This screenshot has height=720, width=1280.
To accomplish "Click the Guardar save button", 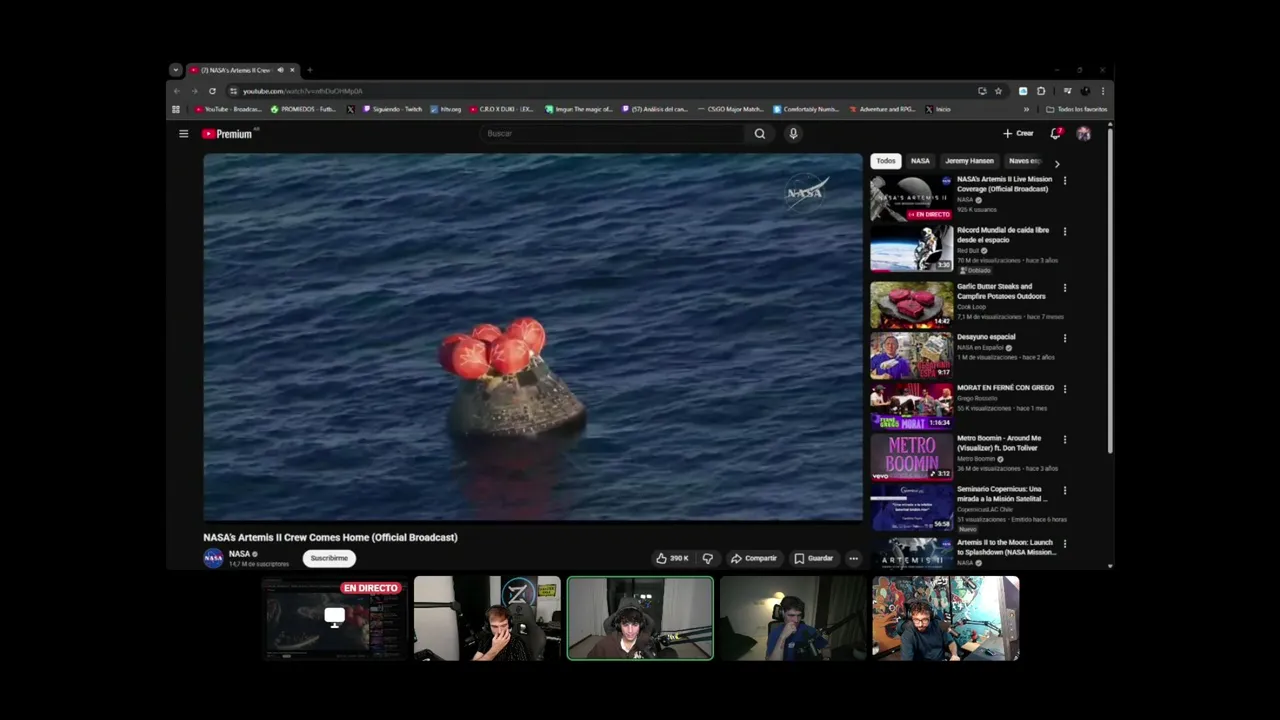I will coord(813,558).
